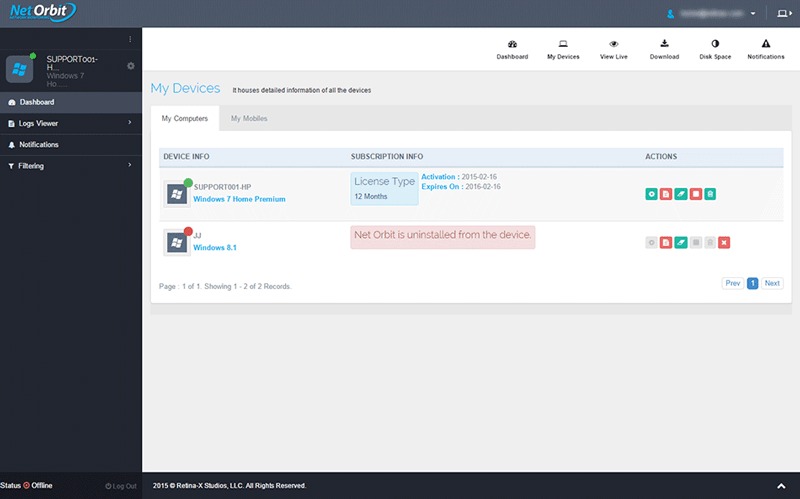Image resolution: width=800 pixels, height=499 pixels.
Task: Click green eraser action for SUPPORT001-HP
Action: pyautogui.click(x=681, y=194)
